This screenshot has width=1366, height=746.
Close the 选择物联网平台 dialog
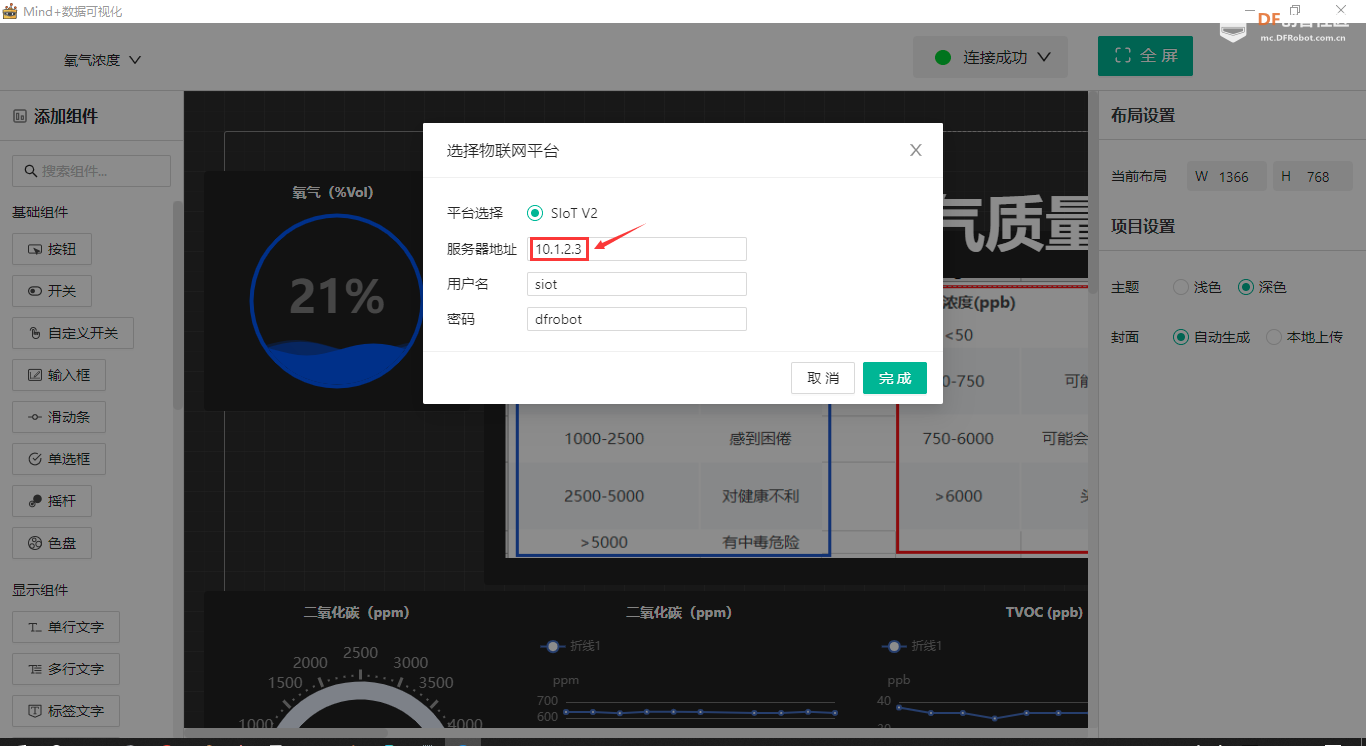(x=915, y=150)
